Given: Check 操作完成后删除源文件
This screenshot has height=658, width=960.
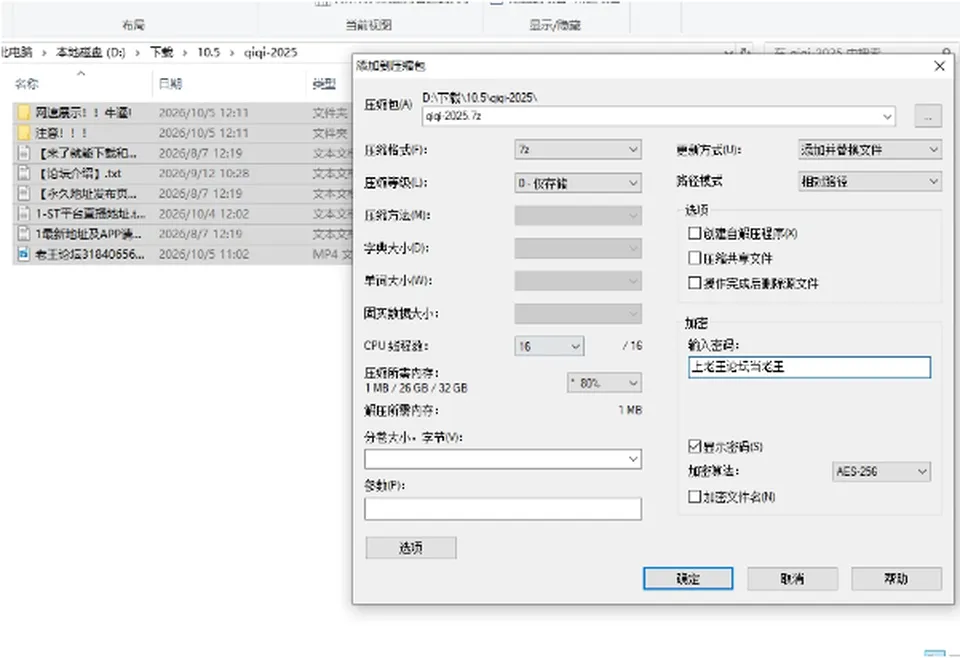Looking at the screenshot, I should pos(694,283).
